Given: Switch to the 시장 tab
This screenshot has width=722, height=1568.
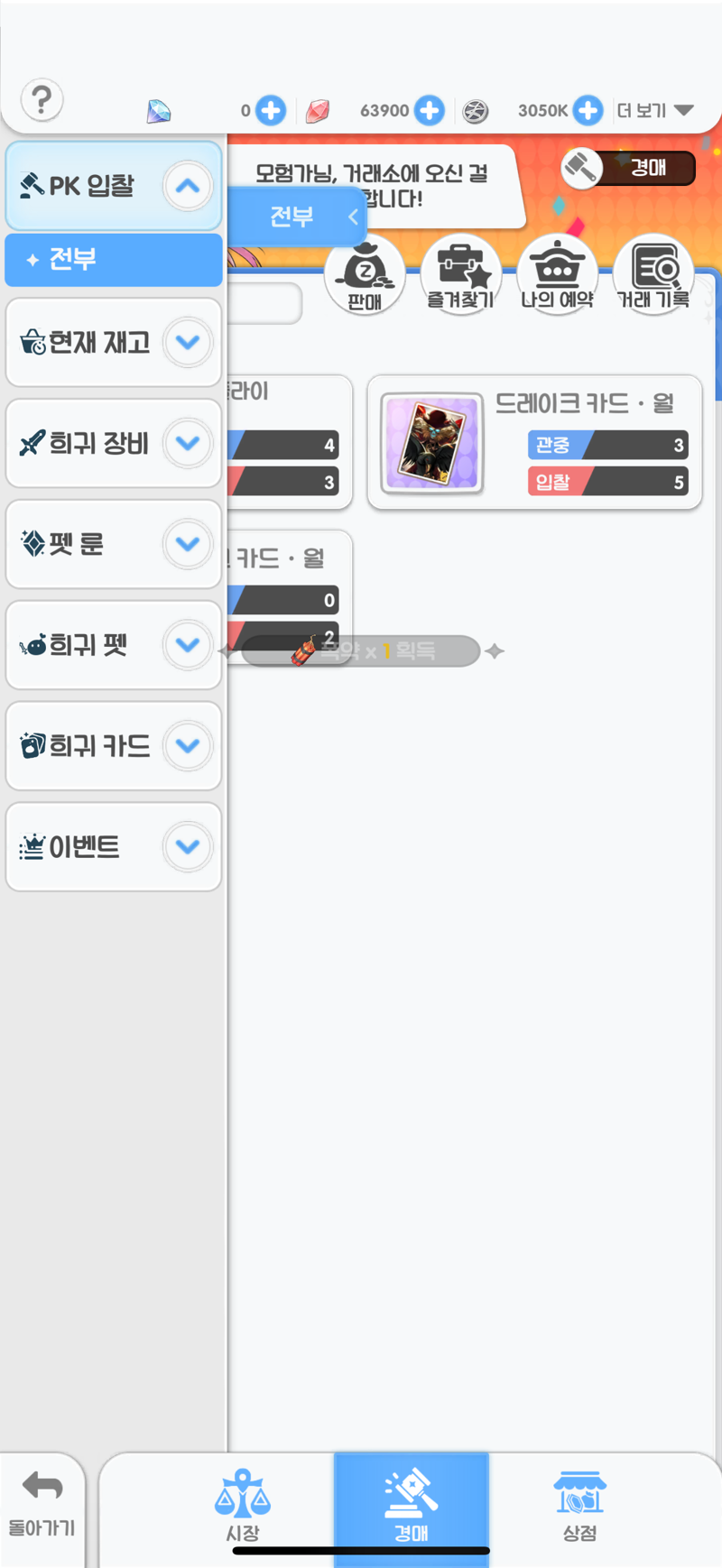Looking at the screenshot, I should click(x=242, y=1505).
